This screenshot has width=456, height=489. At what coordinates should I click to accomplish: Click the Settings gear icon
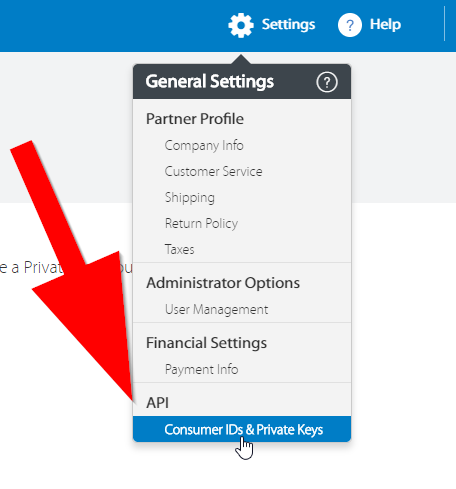click(241, 25)
